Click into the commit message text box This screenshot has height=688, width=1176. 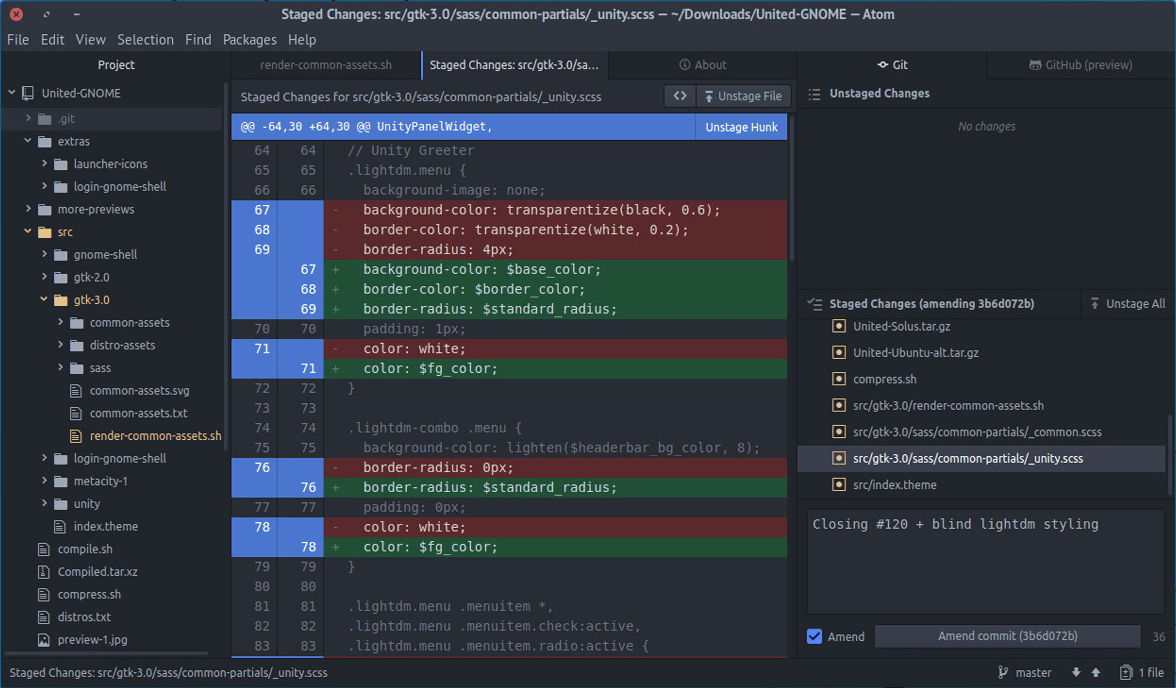985,561
